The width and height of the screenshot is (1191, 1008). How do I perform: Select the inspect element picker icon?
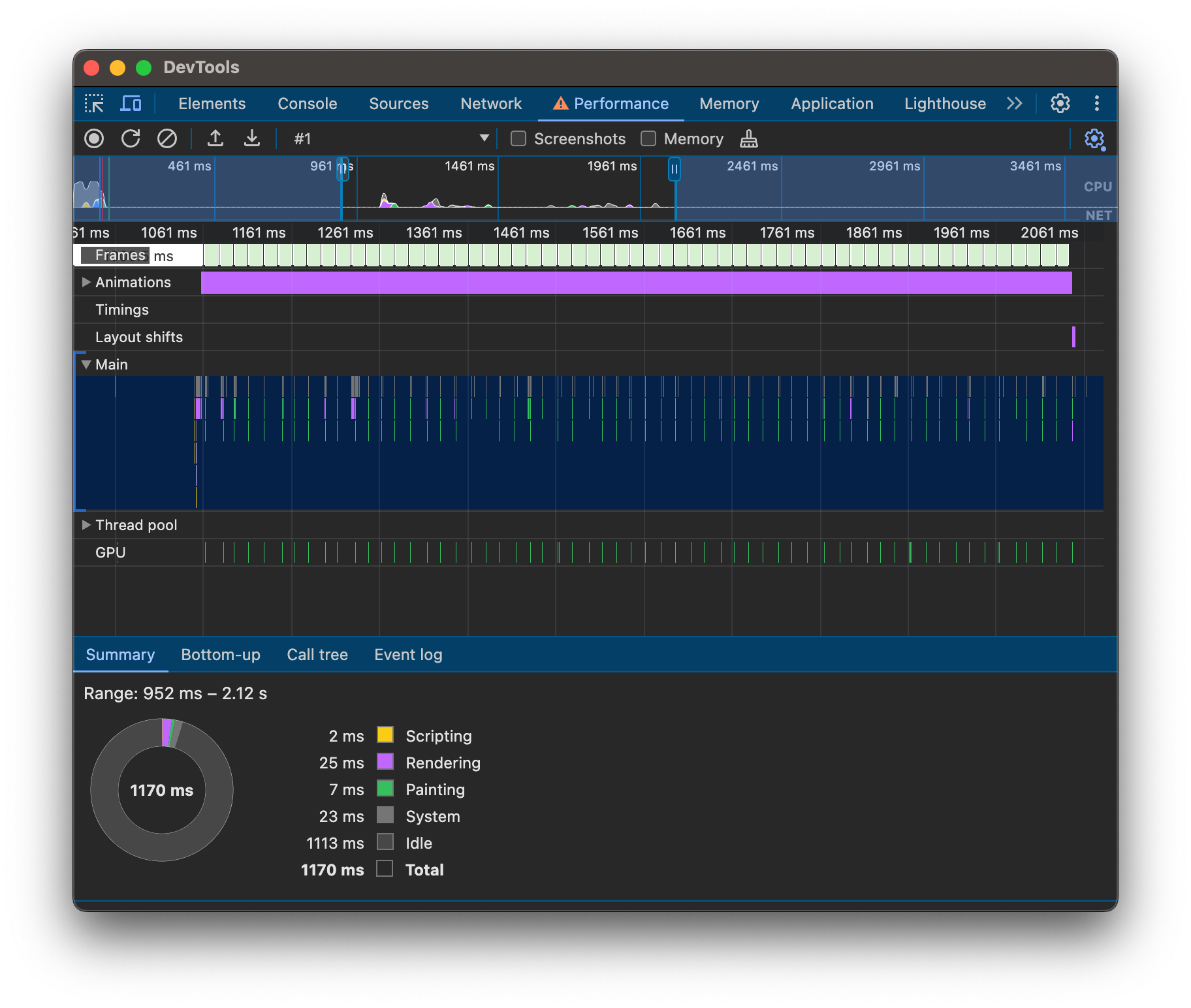coord(94,104)
